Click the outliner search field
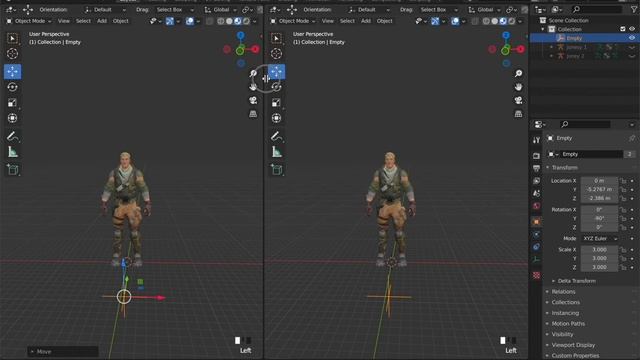640x360 pixels. 597,9
